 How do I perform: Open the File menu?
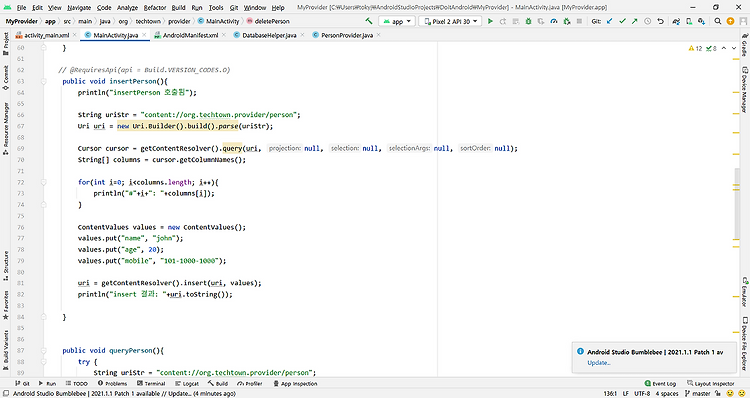[22, 8]
